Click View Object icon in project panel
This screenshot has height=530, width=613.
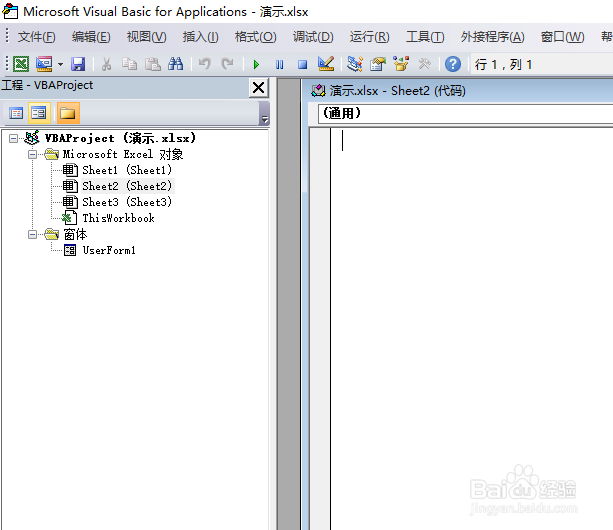(39, 113)
